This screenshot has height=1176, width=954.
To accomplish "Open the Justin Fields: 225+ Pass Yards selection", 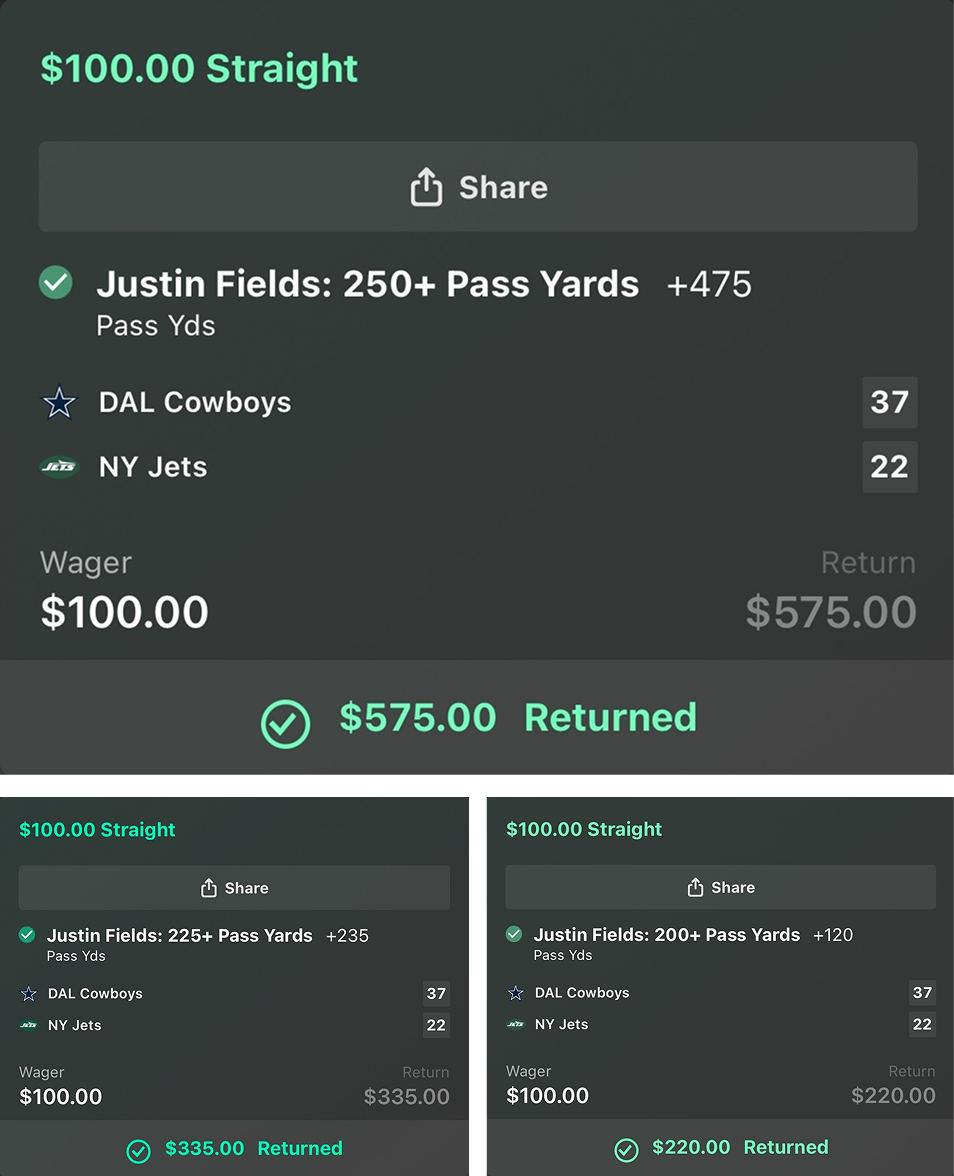I will [180, 936].
